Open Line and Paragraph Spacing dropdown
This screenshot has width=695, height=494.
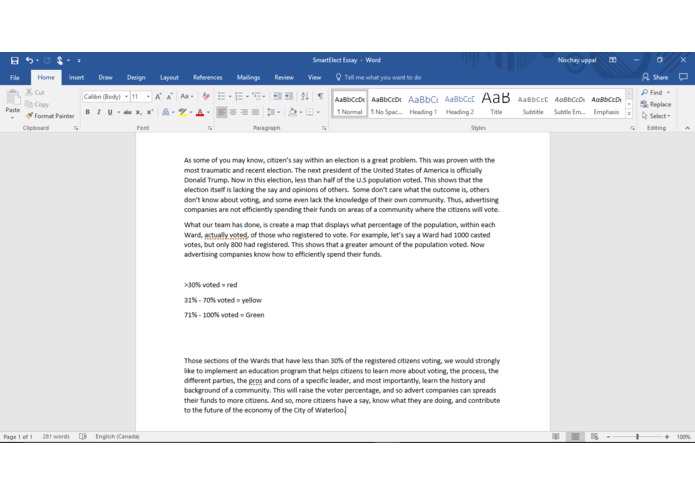[273, 113]
